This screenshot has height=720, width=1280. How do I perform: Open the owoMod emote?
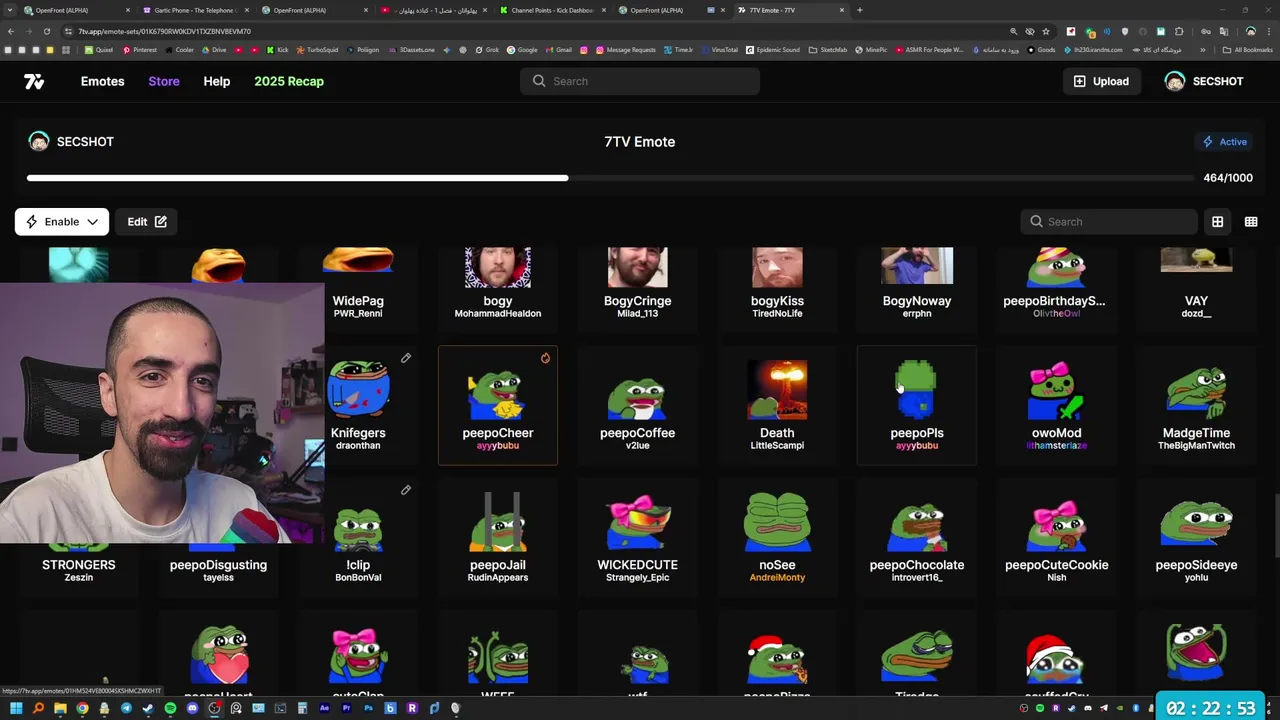(1057, 405)
